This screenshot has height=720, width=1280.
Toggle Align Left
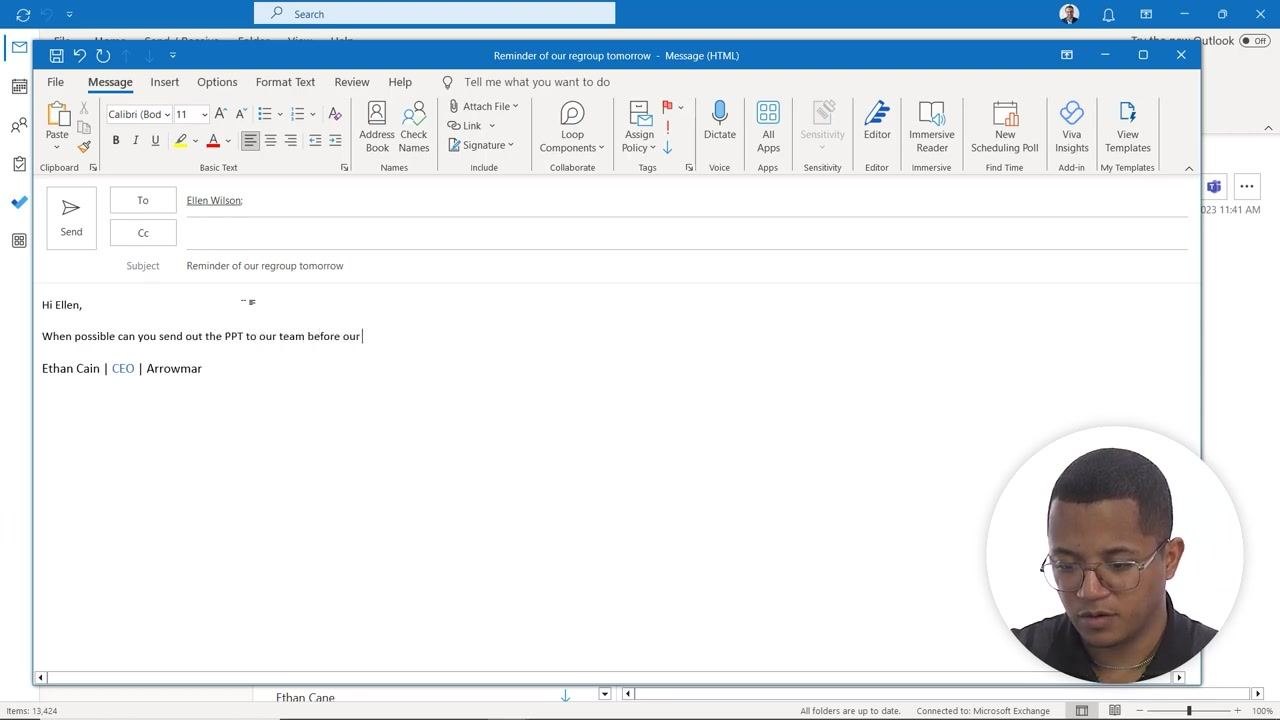click(x=250, y=141)
